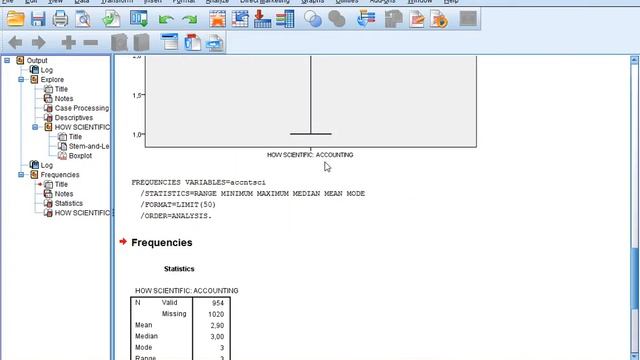This screenshot has width=640, height=360.
Task: Select Notes item under Frequencies
Action: click(x=64, y=194)
